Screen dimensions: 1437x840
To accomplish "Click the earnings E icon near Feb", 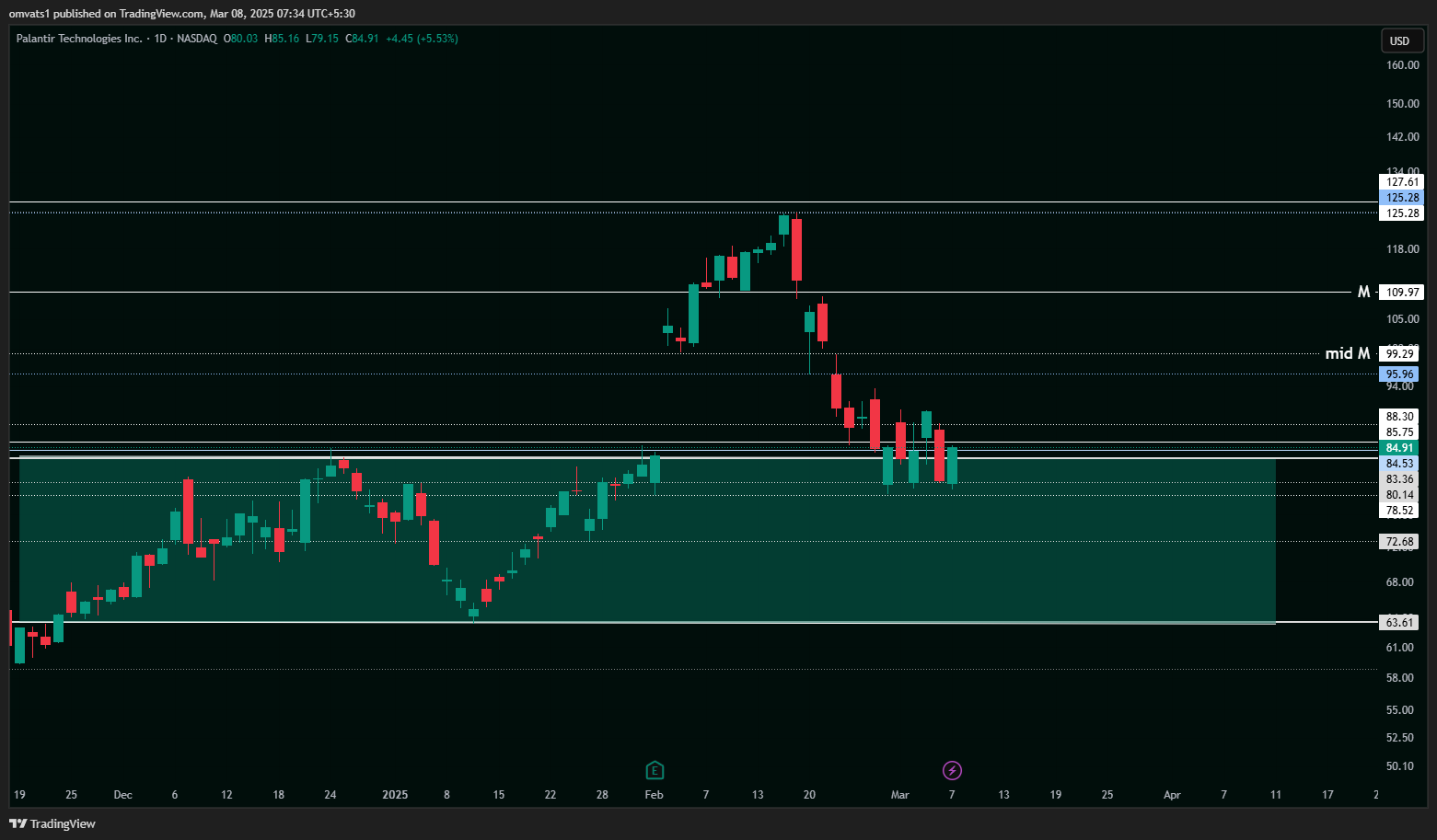I will click(x=655, y=770).
